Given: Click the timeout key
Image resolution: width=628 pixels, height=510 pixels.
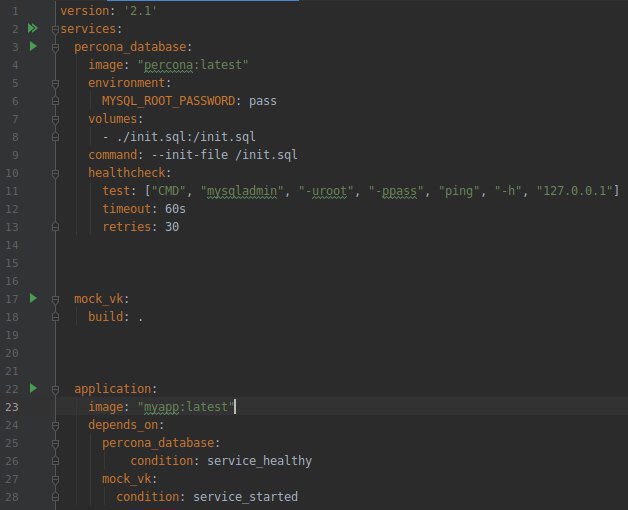Looking at the screenshot, I should [127, 209].
